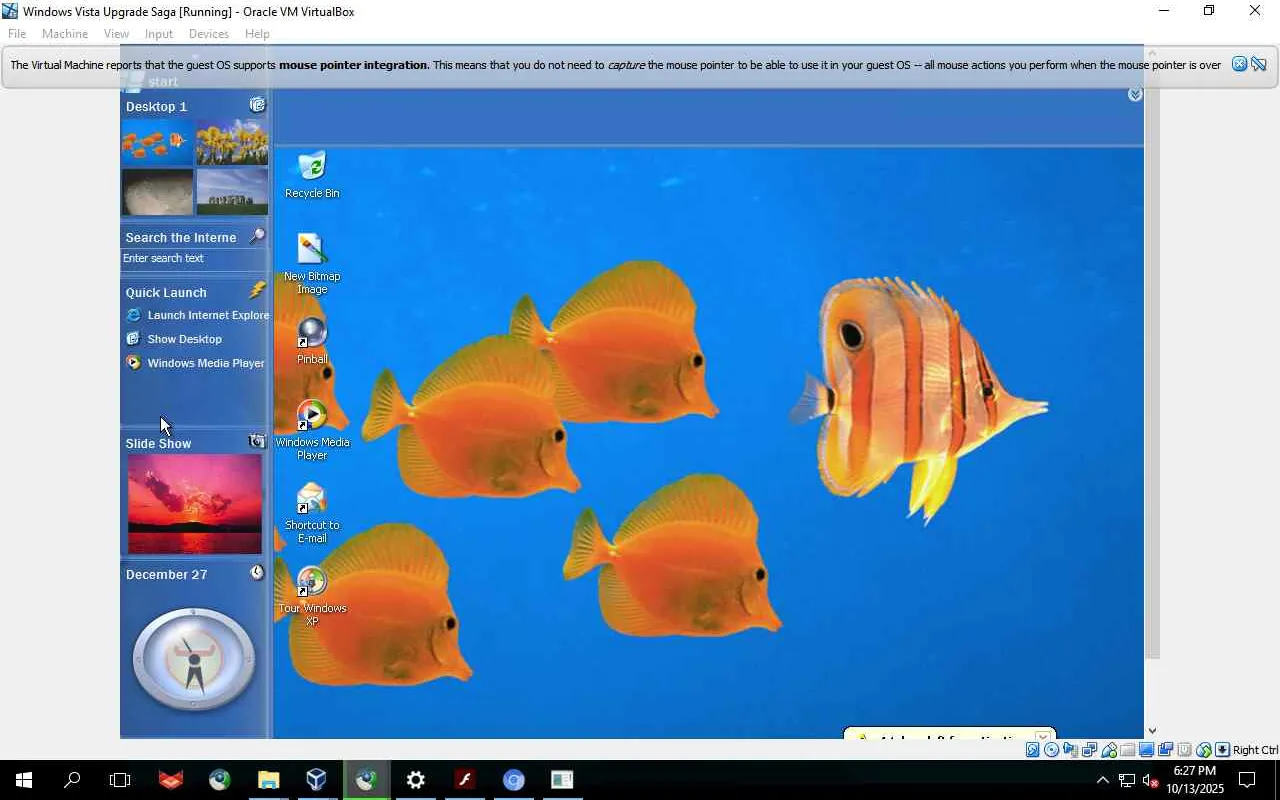Click the "Right Ctrl" host key label

point(1255,750)
